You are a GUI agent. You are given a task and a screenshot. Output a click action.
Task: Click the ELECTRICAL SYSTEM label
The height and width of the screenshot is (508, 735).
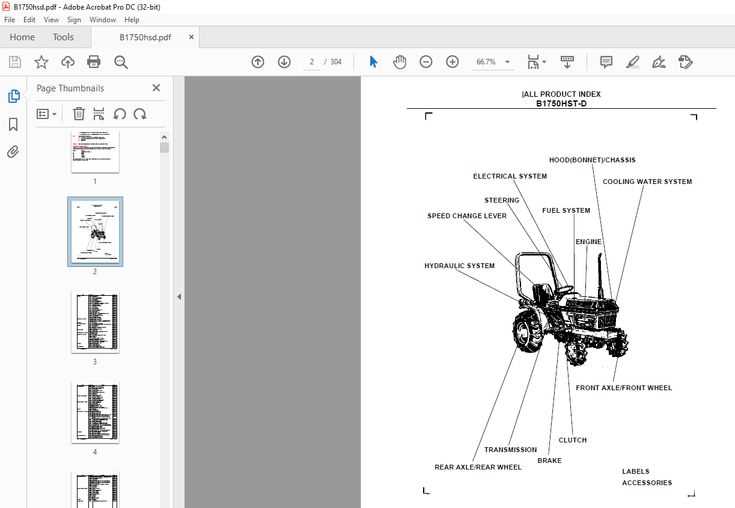point(510,176)
